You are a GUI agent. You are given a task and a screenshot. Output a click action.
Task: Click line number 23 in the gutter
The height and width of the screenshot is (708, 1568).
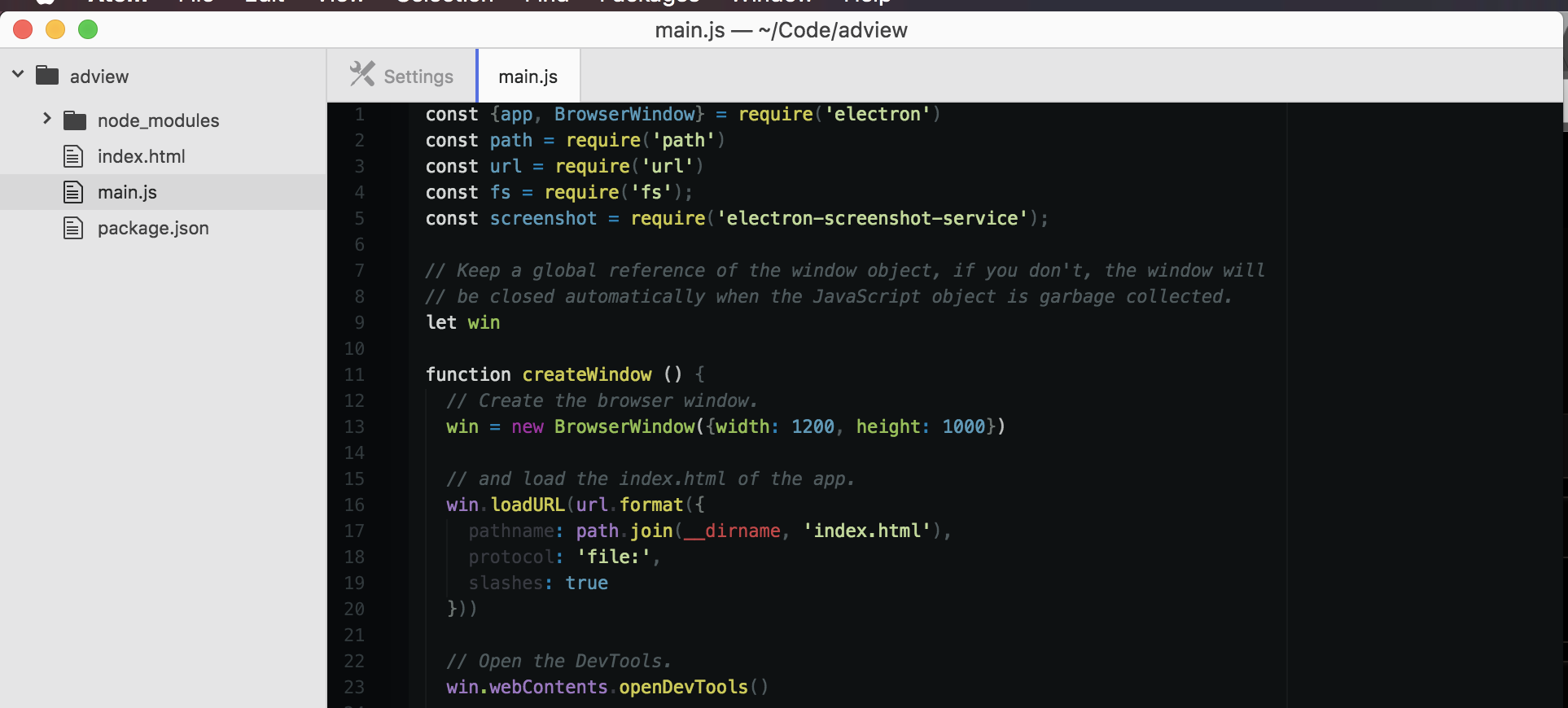354,687
